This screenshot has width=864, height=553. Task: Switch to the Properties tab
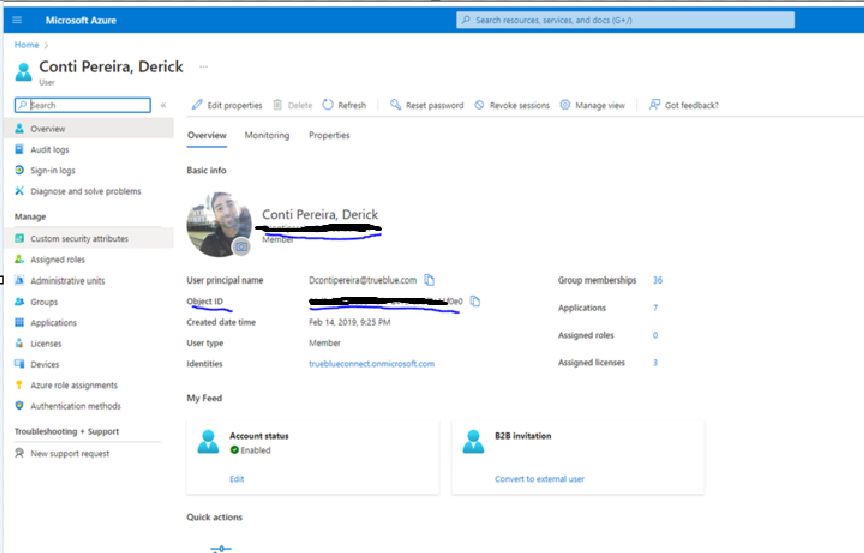click(x=329, y=135)
